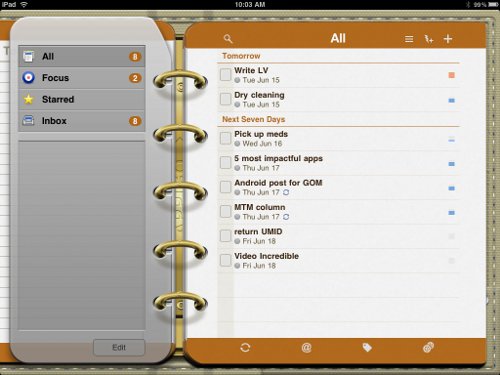Tap the orange priority flag on Write LV
Image resolution: width=500 pixels, height=375 pixels.
coord(451,75)
